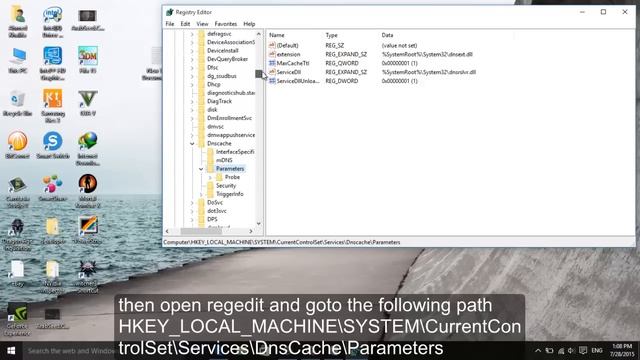Click the registry path in the status bar
The image size is (640, 360).
282,242
